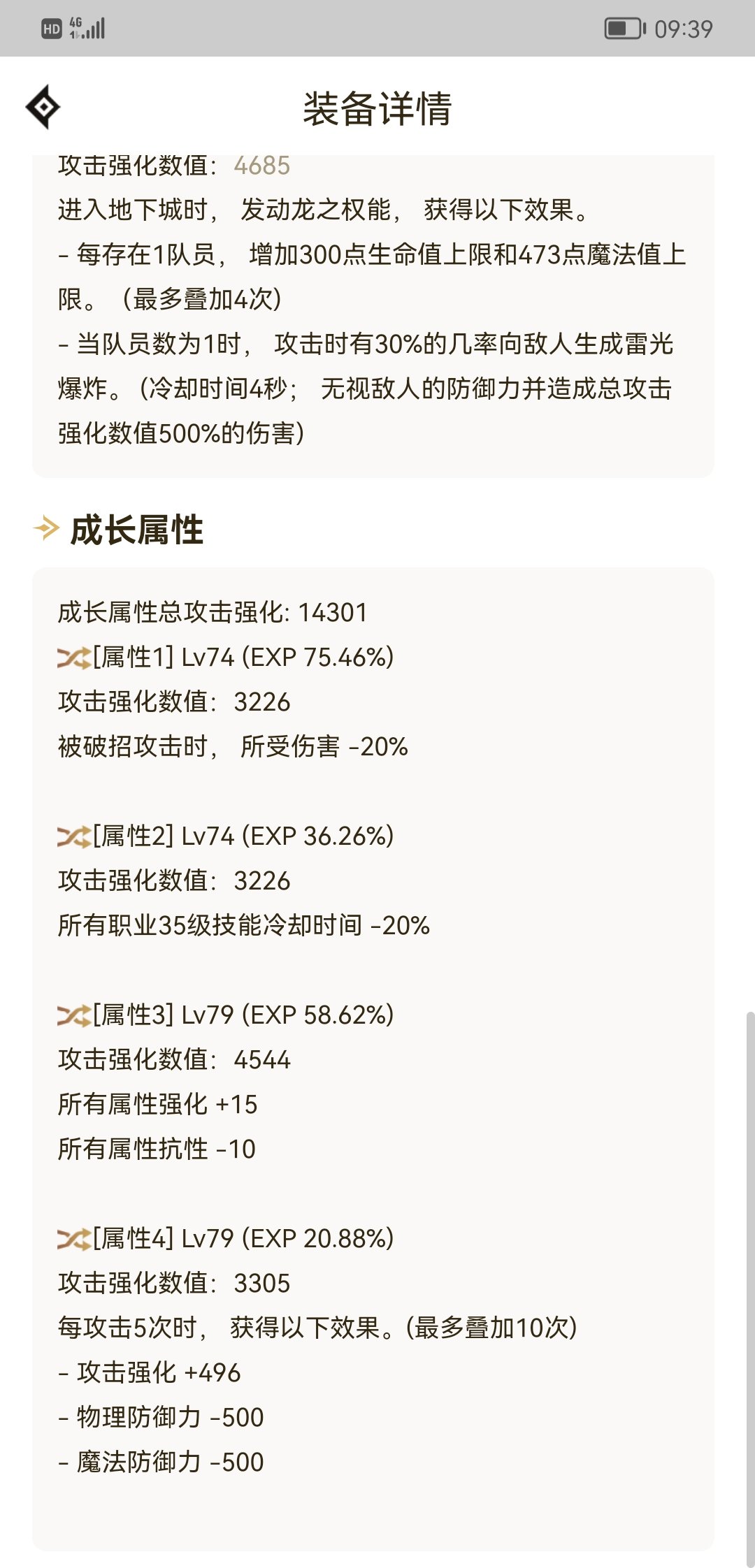Click the 4685 attack value
The height and width of the screenshot is (1568, 755).
coord(262,166)
